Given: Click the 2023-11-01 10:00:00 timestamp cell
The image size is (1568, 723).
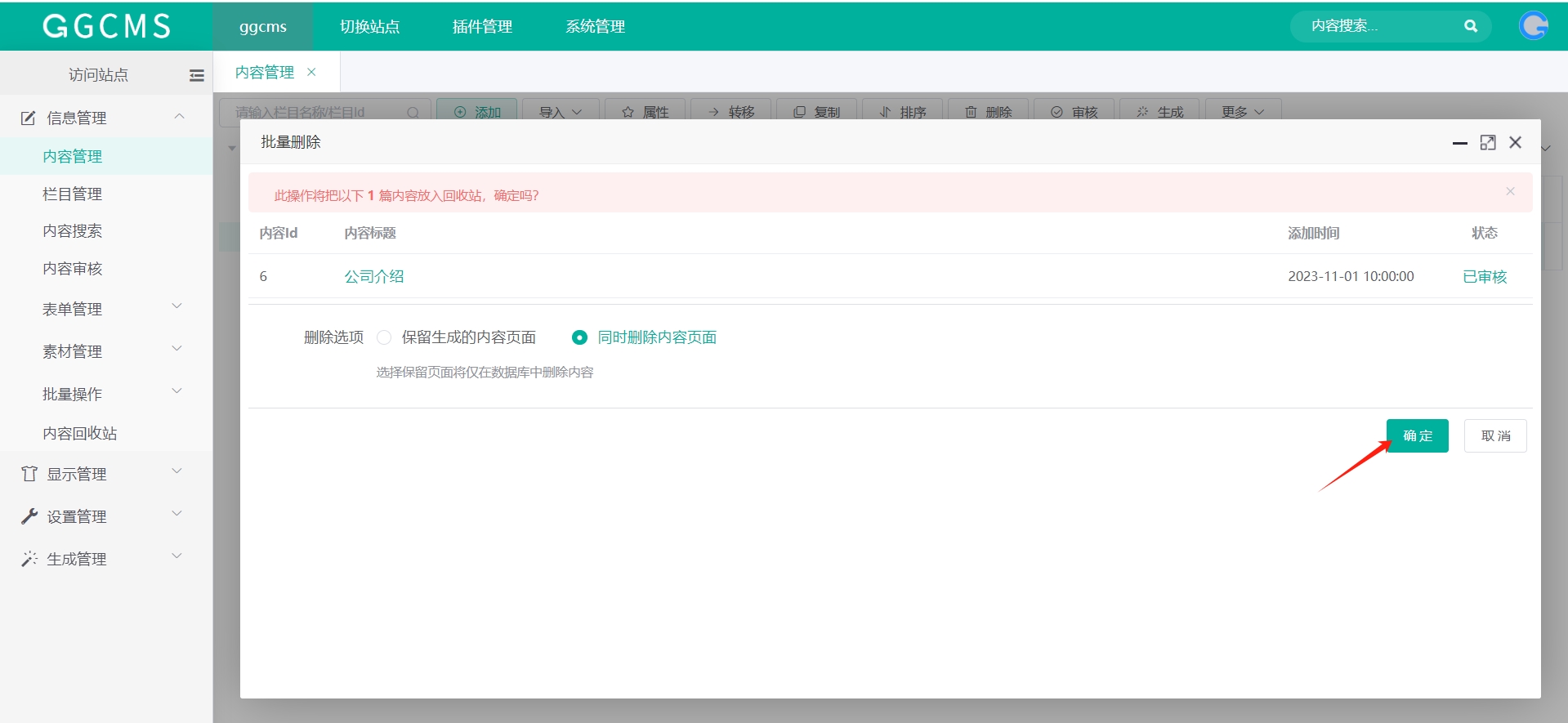Looking at the screenshot, I should pyautogui.click(x=1351, y=276).
